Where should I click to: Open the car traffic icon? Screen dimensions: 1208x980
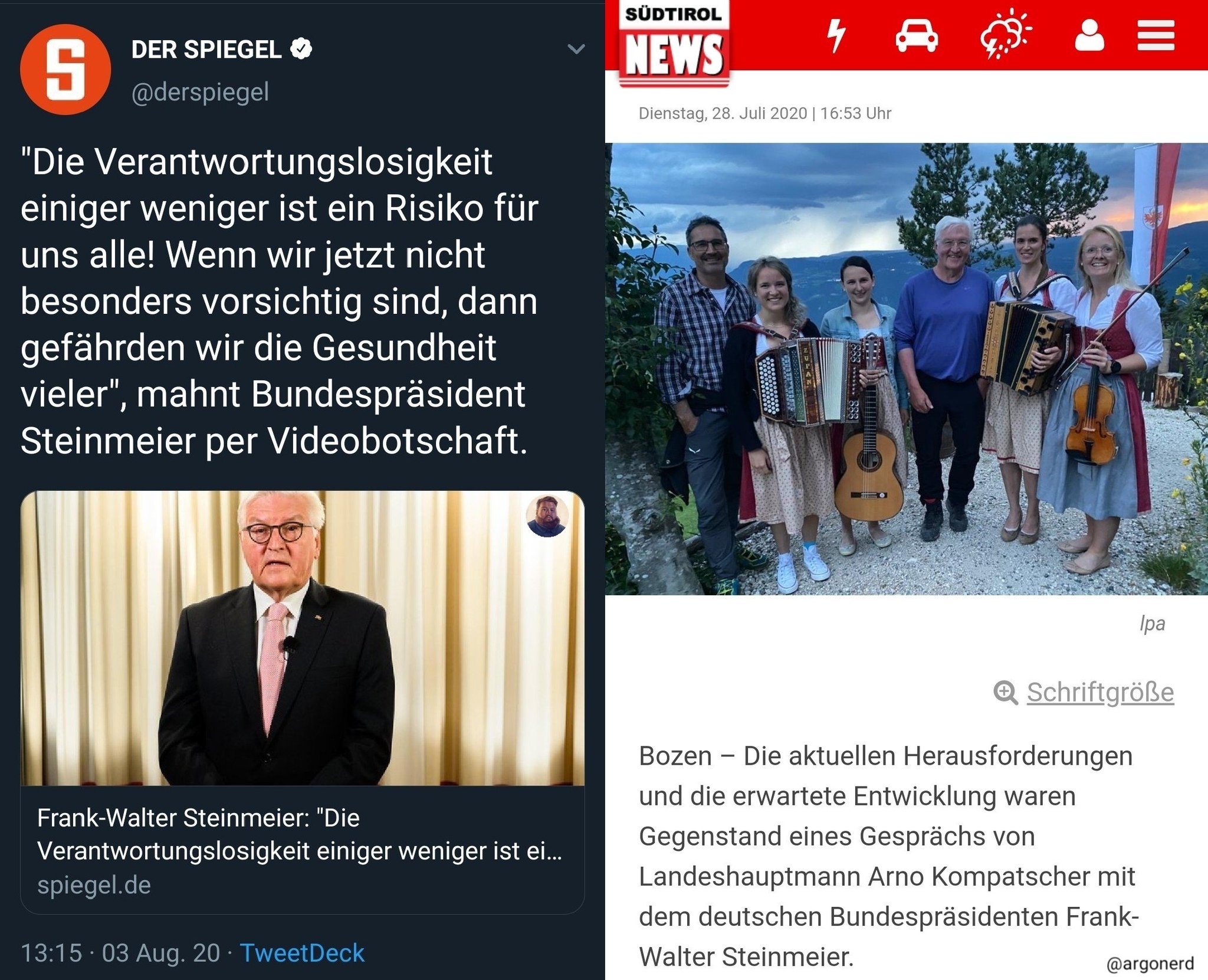(917, 36)
